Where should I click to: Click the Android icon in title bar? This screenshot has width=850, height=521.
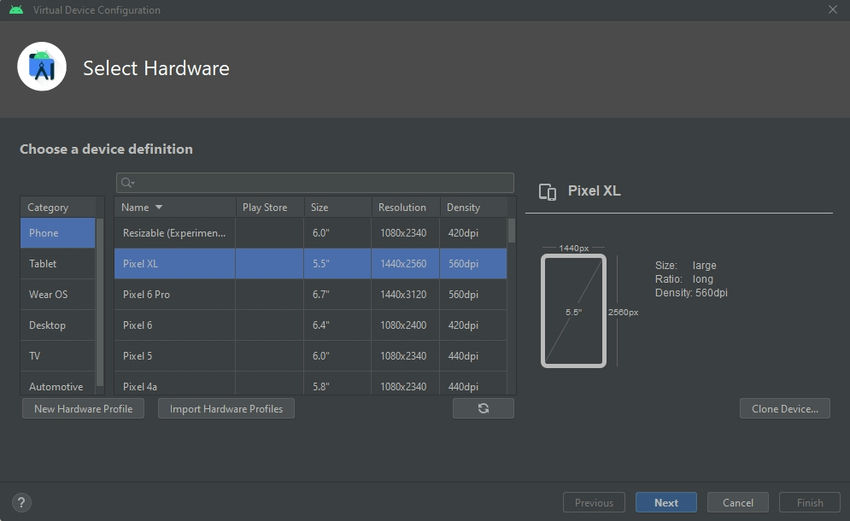pyautogui.click(x=16, y=10)
